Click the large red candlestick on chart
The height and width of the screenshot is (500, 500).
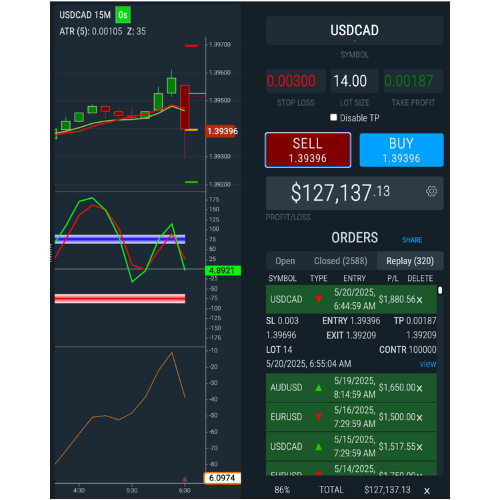[185, 107]
